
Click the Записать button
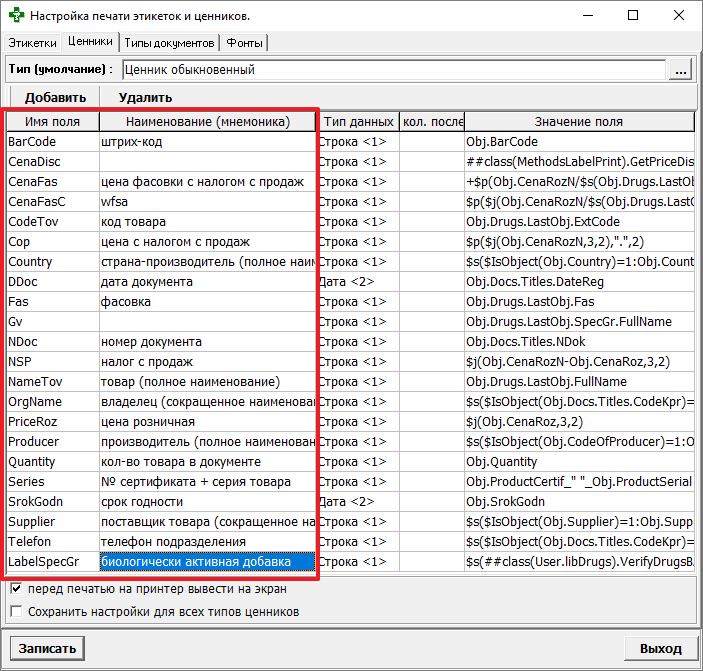point(47,648)
